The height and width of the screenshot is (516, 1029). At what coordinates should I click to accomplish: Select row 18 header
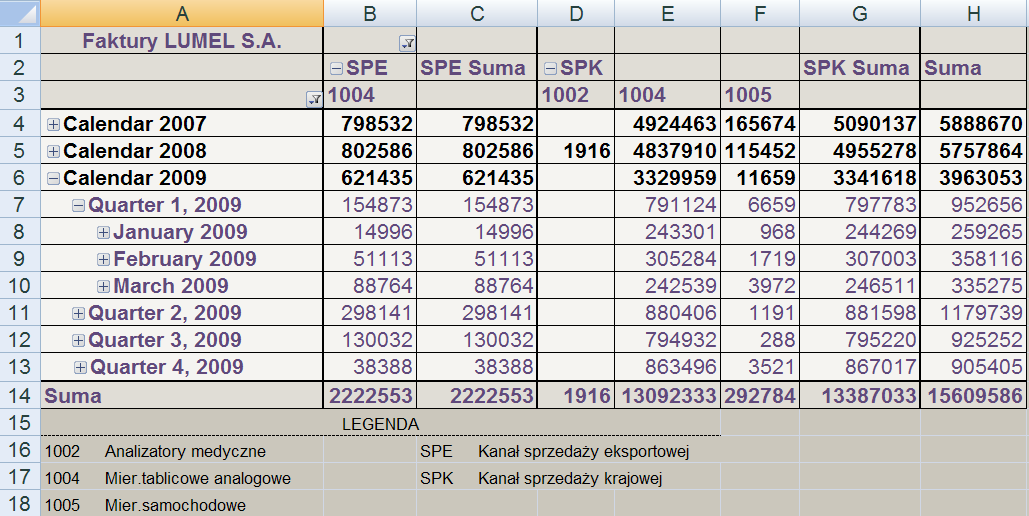point(20,504)
